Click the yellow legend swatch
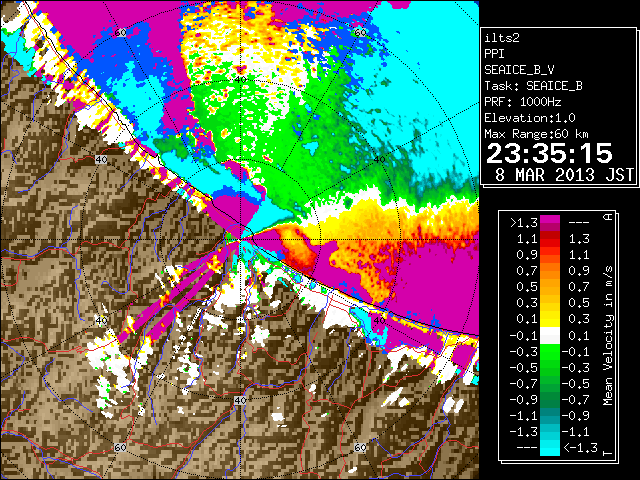The height and width of the screenshot is (480, 640). click(550, 318)
